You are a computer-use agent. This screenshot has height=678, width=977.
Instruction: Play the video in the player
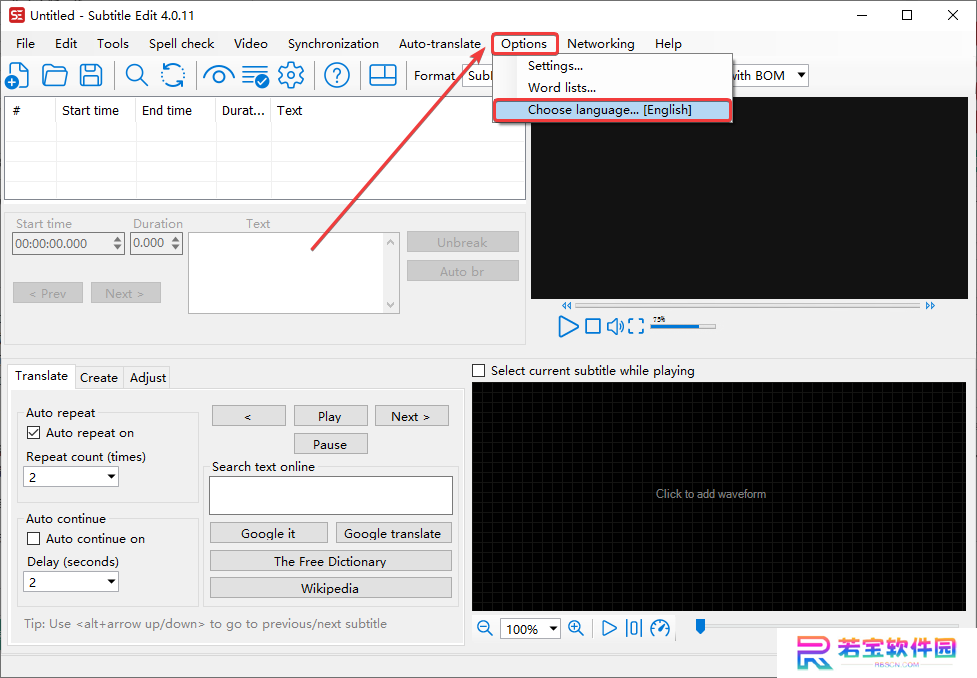pos(568,326)
